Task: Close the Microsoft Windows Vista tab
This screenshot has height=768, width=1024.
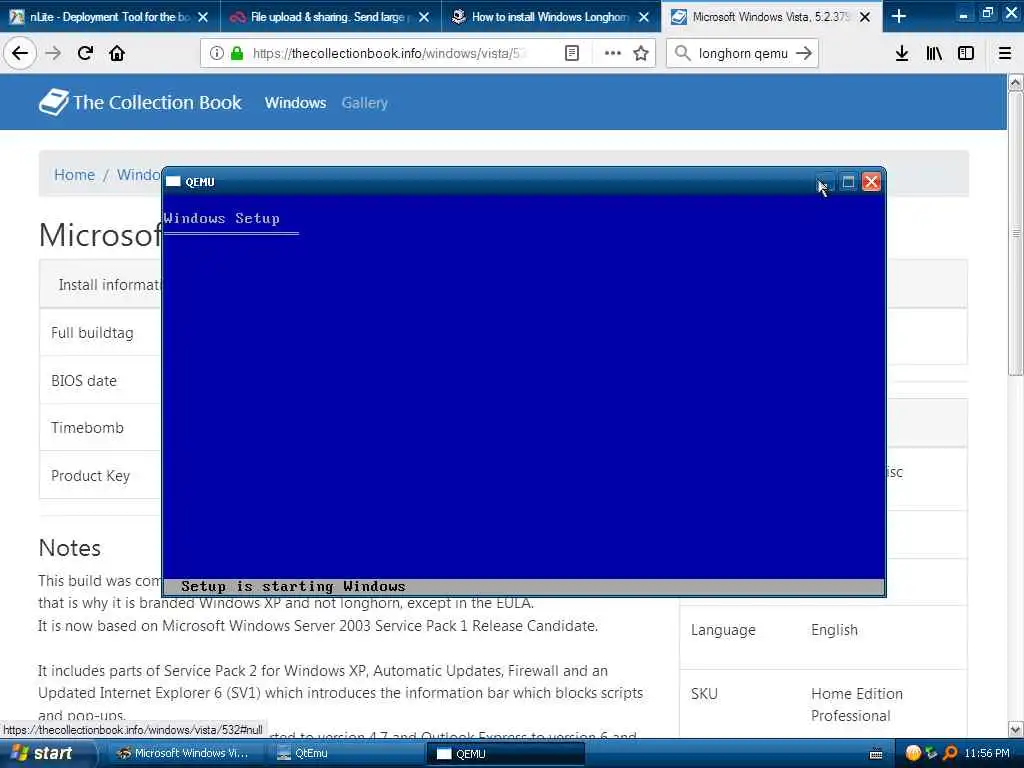Action: click(x=865, y=17)
